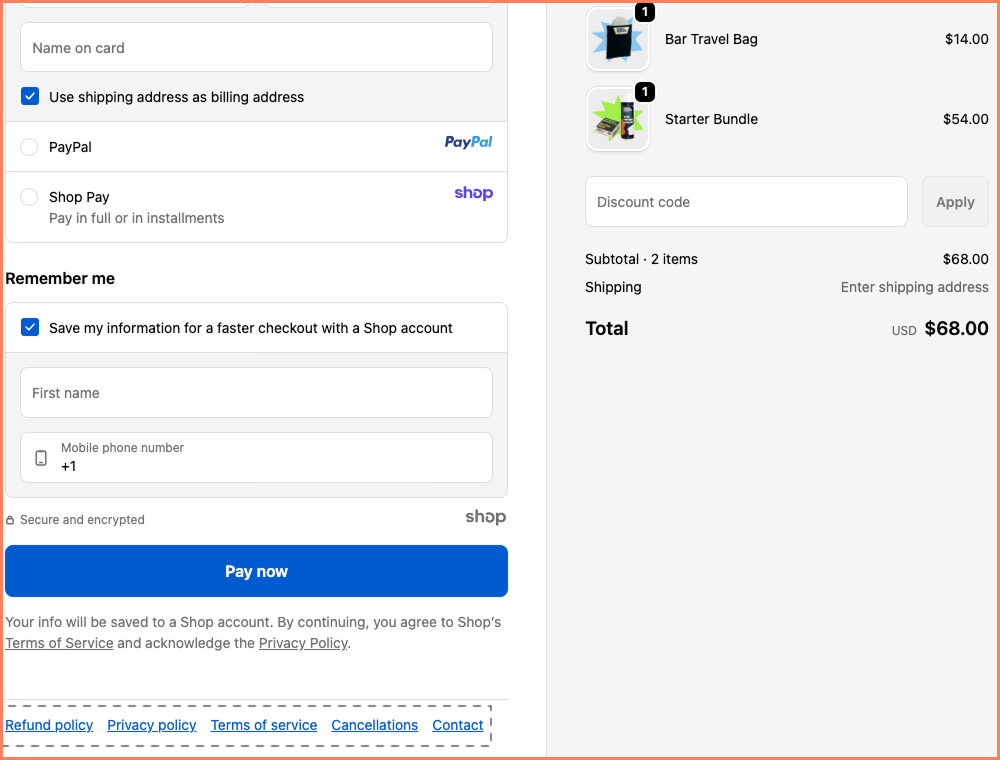Apply the discount code

(954, 201)
